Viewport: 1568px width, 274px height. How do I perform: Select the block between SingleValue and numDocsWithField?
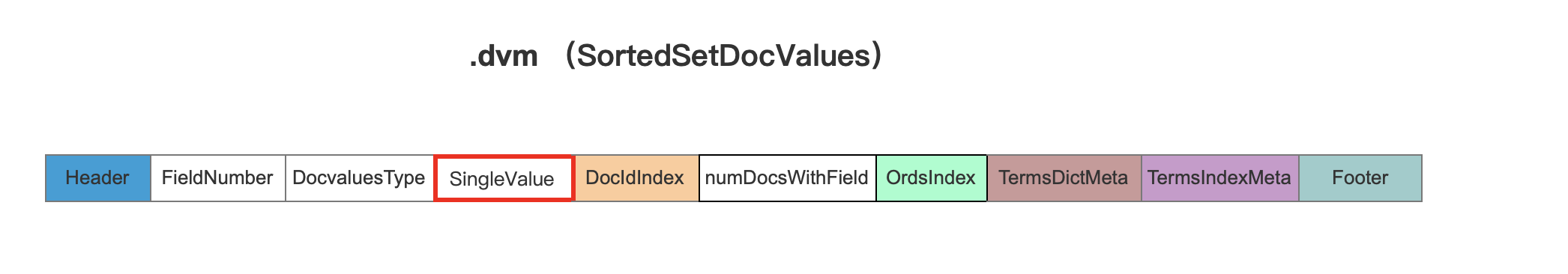(x=636, y=178)
